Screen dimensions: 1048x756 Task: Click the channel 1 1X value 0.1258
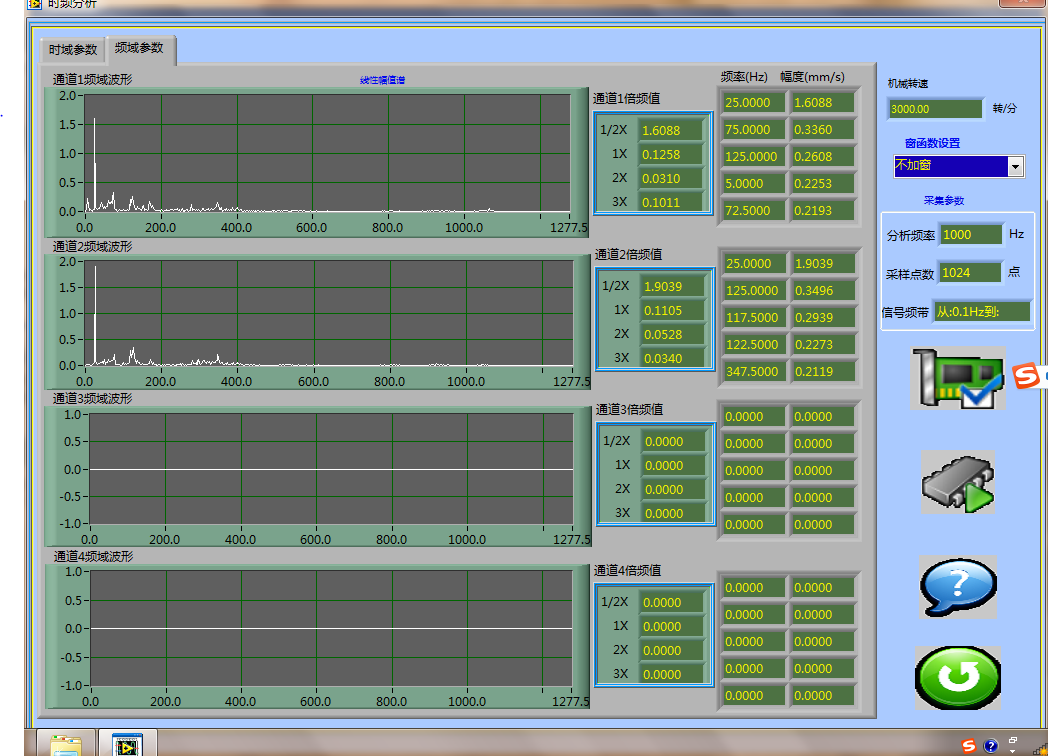672,154
